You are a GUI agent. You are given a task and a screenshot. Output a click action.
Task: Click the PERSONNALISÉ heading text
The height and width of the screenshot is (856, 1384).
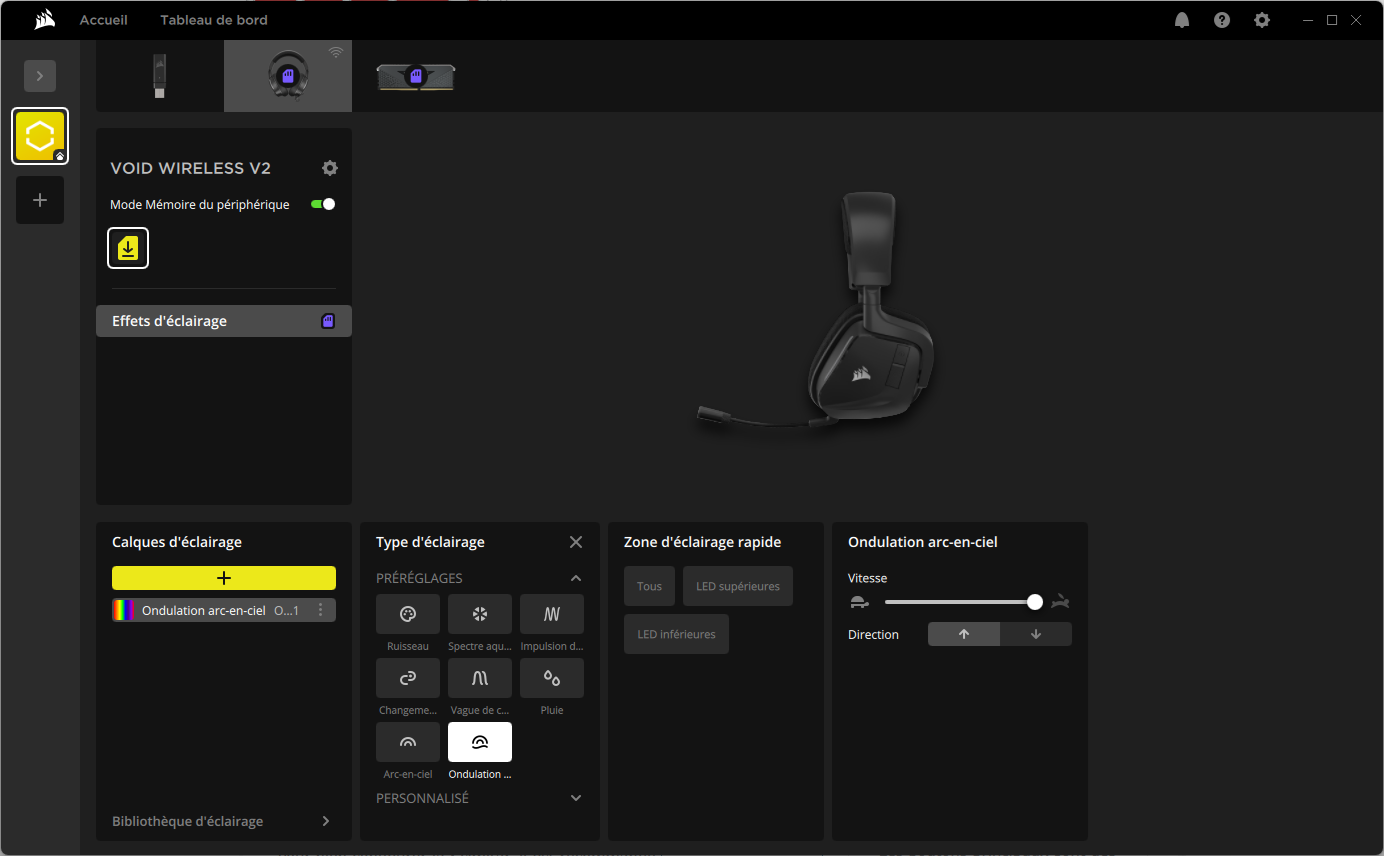[422, 798]
